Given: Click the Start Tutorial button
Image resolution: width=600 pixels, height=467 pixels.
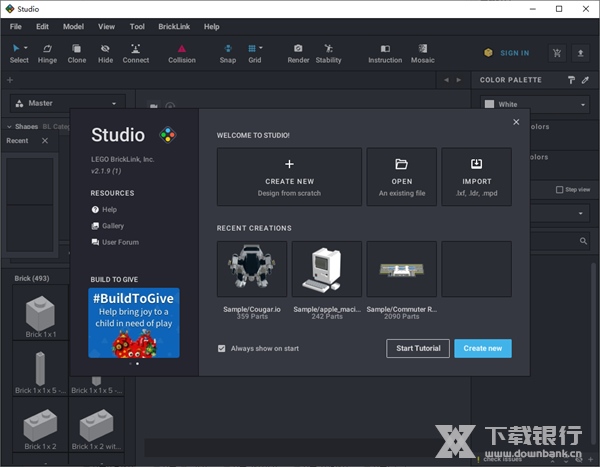Looking at the screenshot, I should (418, 348).
